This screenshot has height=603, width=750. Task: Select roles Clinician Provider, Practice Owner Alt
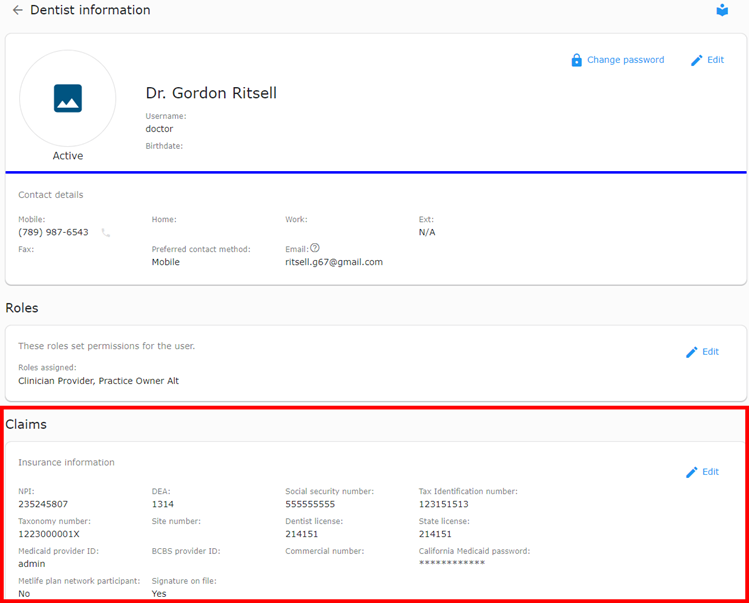99,381
